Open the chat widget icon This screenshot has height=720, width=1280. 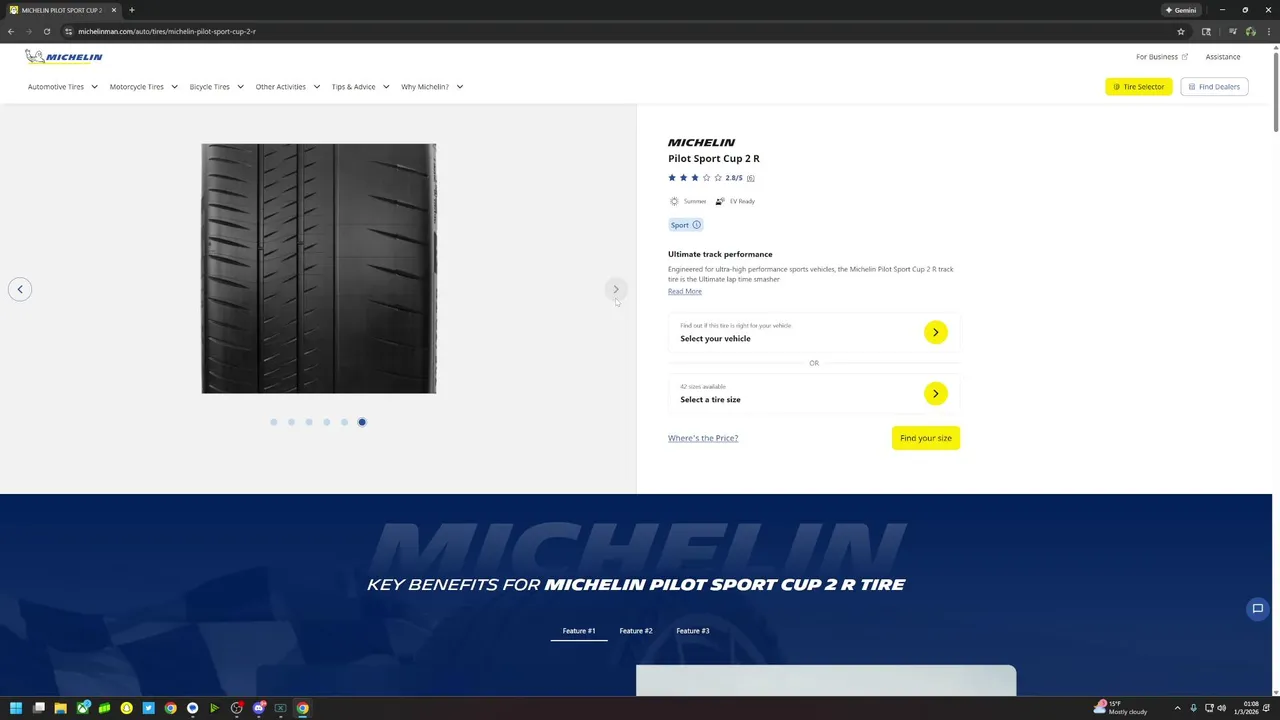[x=1258, y=608]
